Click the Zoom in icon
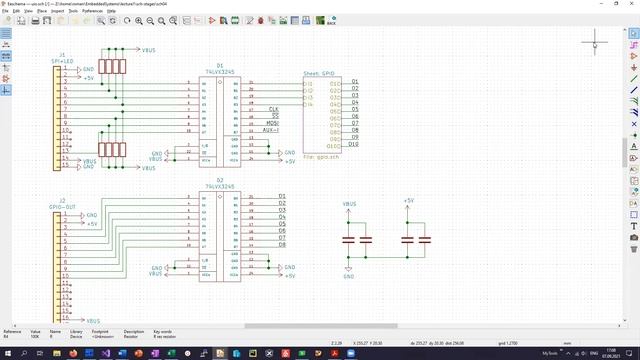Screen dimensions: 640x360 click(x=139, y=20)
